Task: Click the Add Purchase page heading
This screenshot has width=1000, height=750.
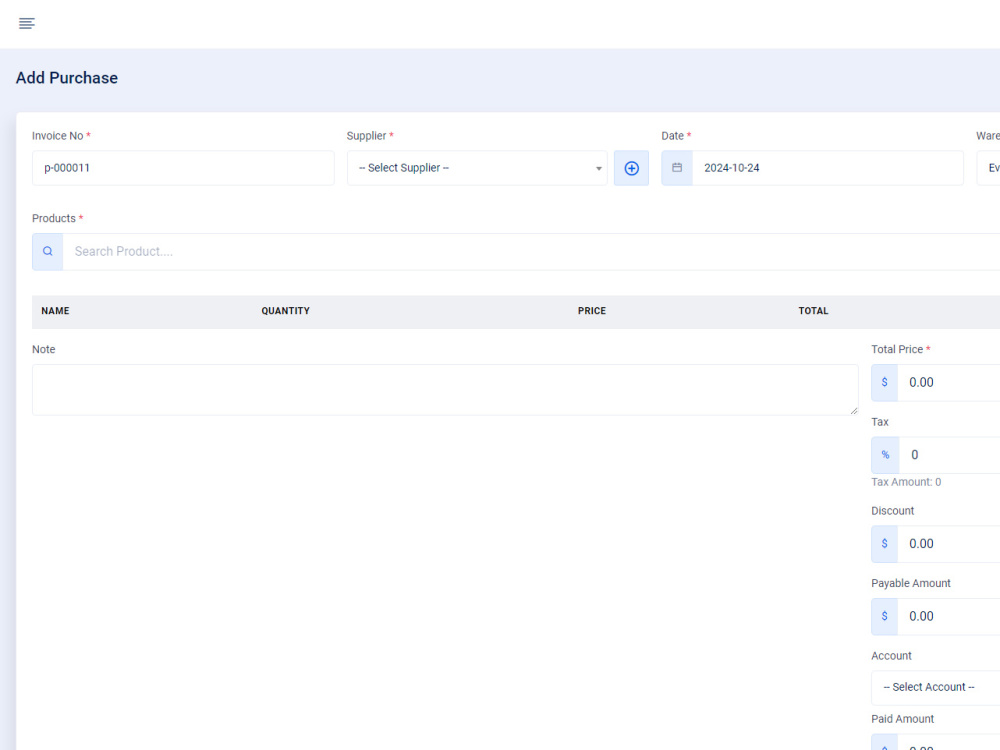Action: (67, 78)
